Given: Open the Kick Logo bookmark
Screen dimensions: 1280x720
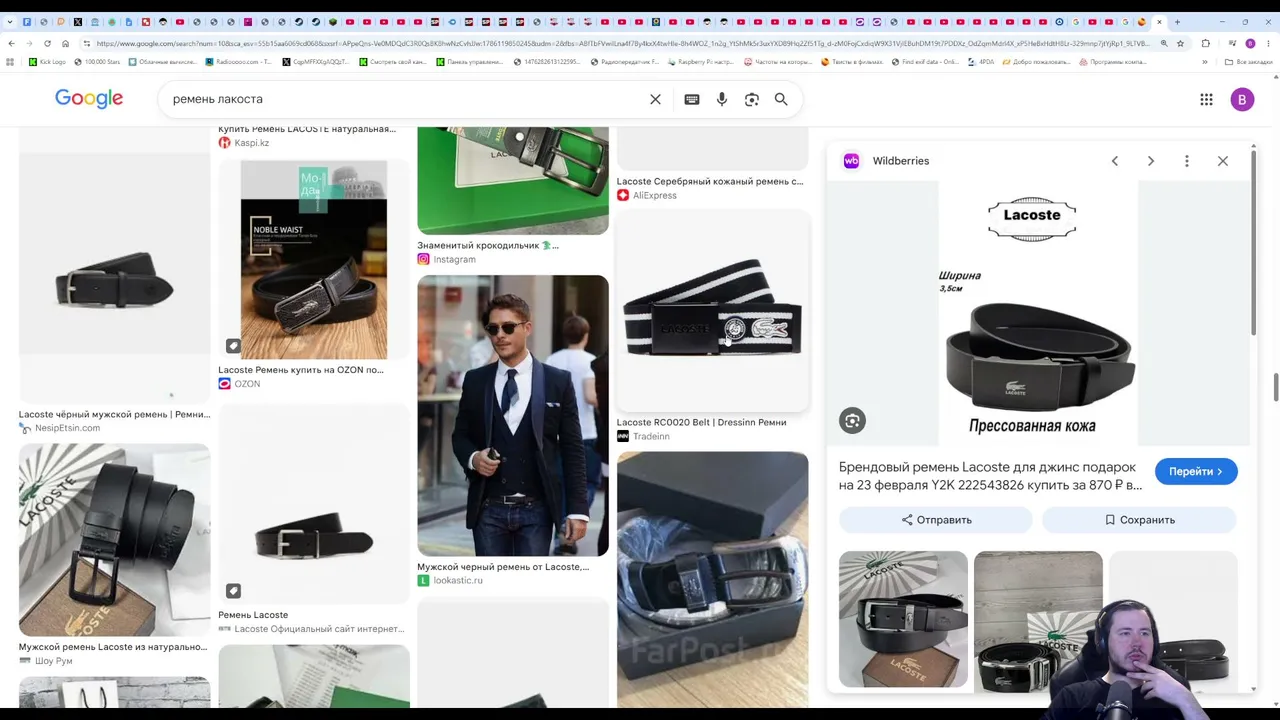Looking at the screenshot, I should click(x=47, y=62).
